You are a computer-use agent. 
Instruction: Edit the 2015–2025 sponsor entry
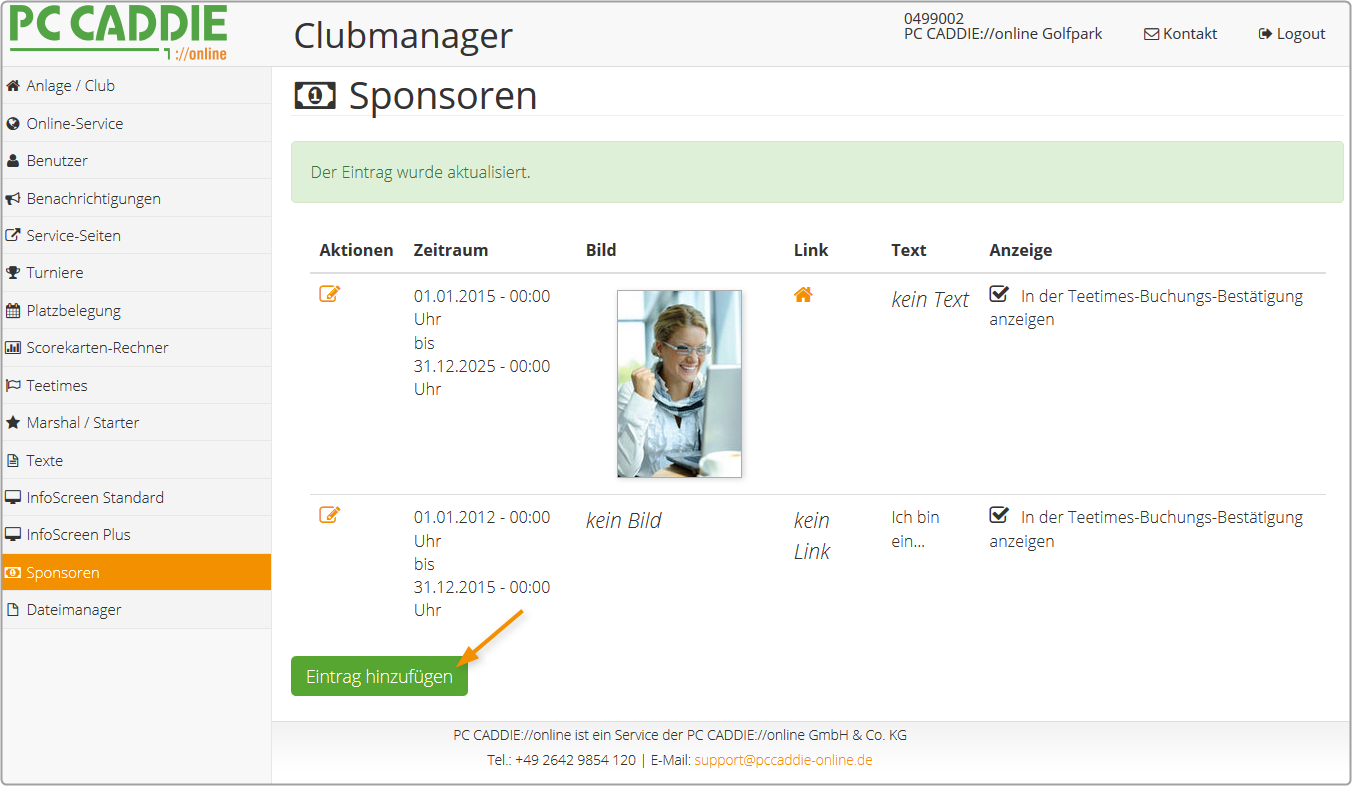click(330, 294)
